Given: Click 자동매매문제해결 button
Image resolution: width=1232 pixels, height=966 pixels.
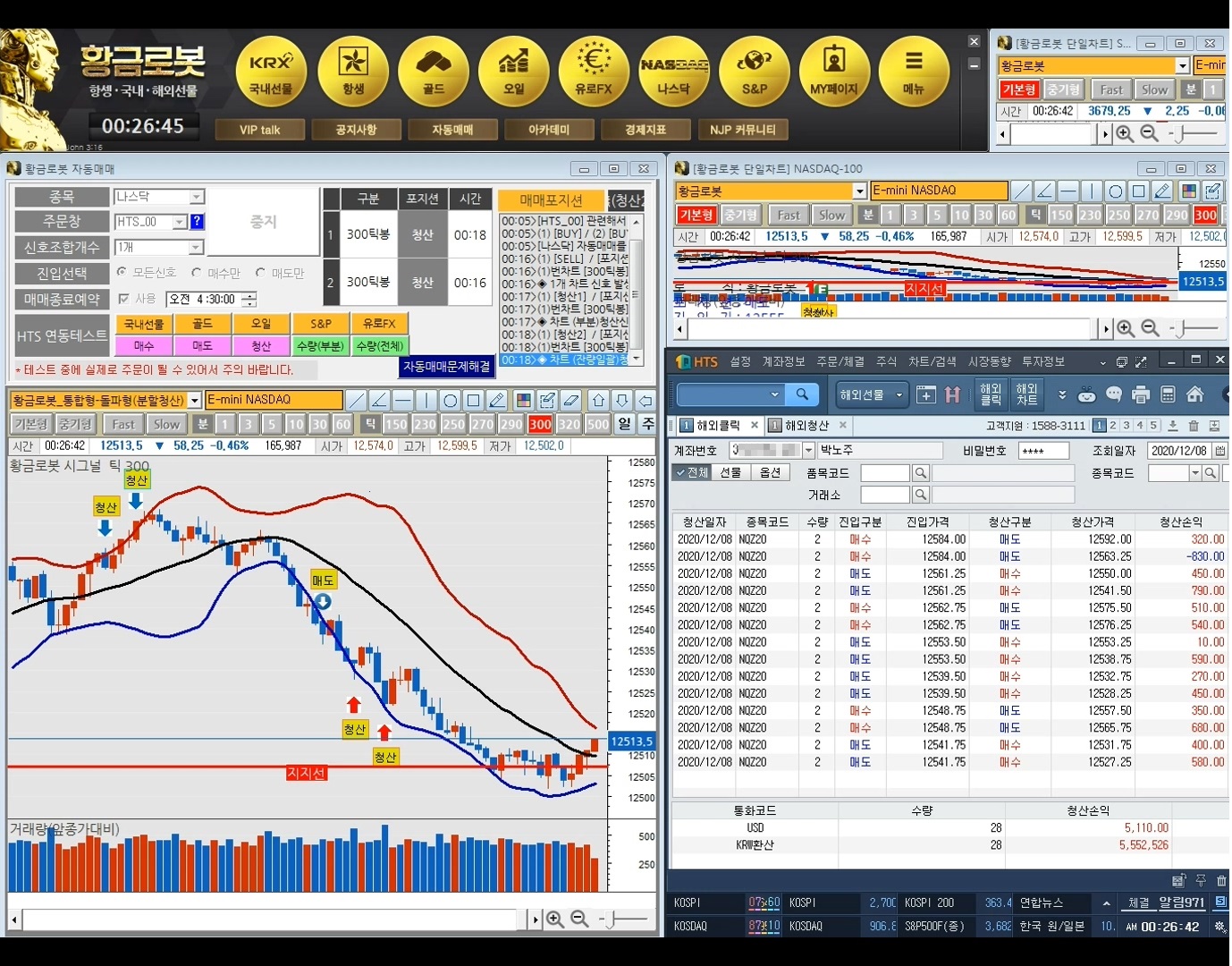Looking at the screenshot, I should (446, 367).
